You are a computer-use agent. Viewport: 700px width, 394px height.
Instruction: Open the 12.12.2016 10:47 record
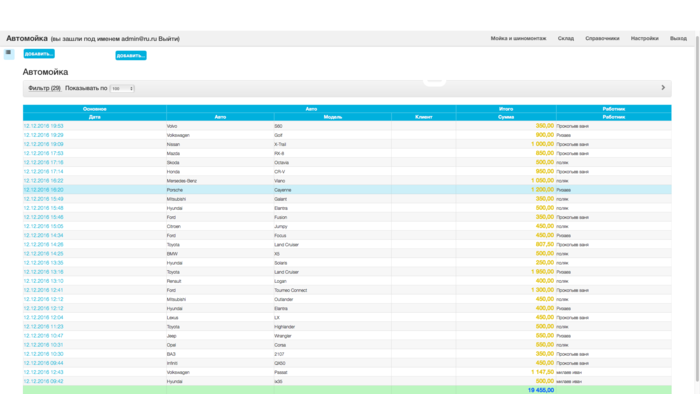[43, 336]
